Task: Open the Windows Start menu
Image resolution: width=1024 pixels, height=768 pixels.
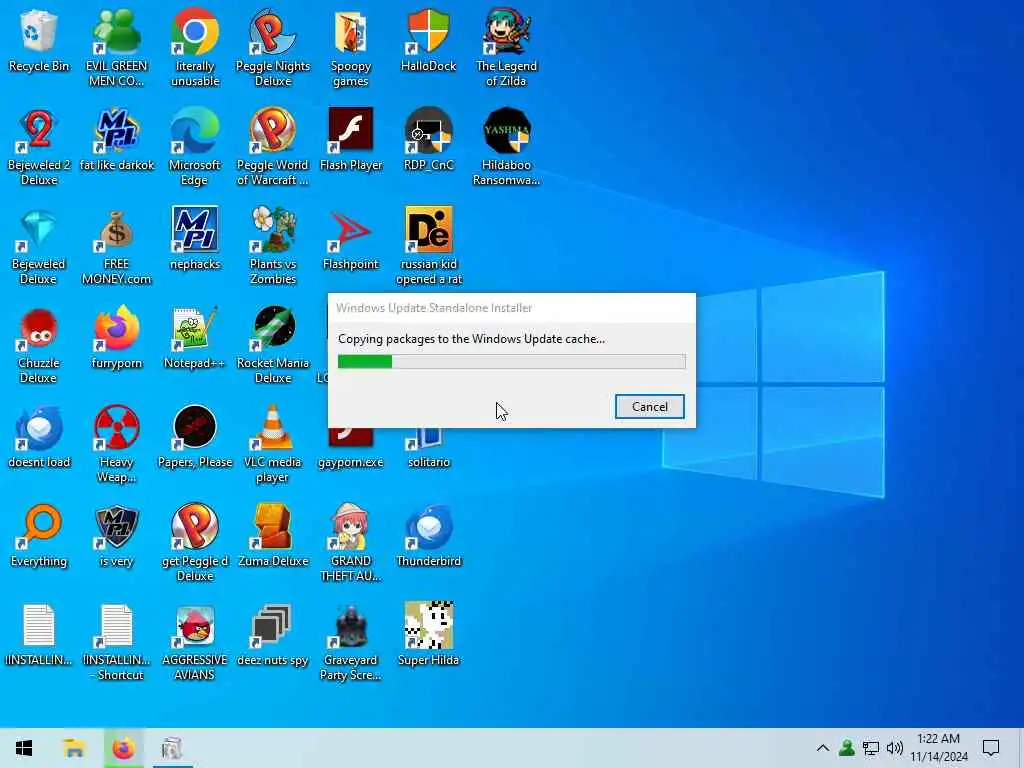Action: (24, 748)
